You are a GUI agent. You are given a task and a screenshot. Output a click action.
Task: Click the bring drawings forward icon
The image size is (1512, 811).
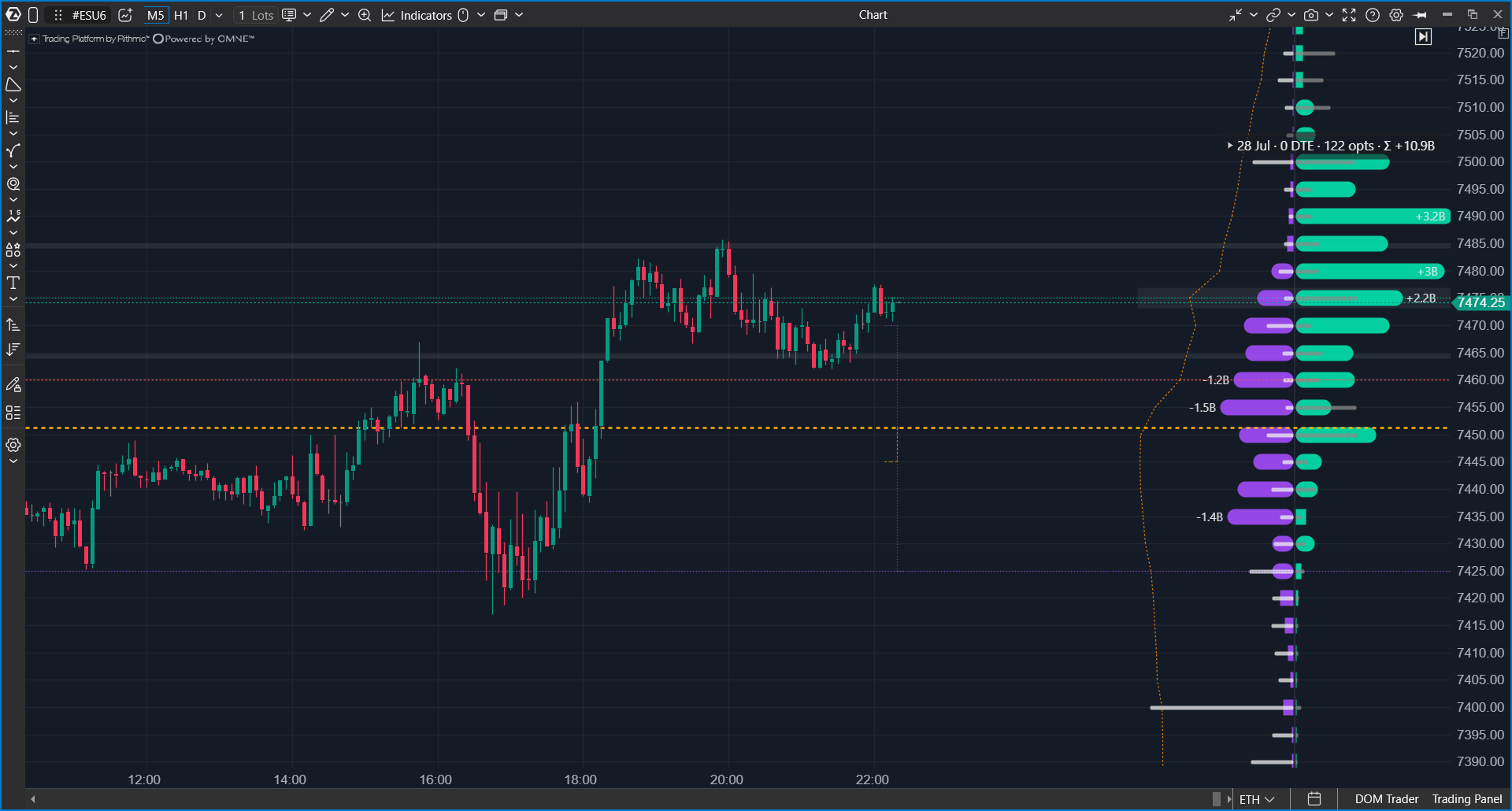coord(13,324)
